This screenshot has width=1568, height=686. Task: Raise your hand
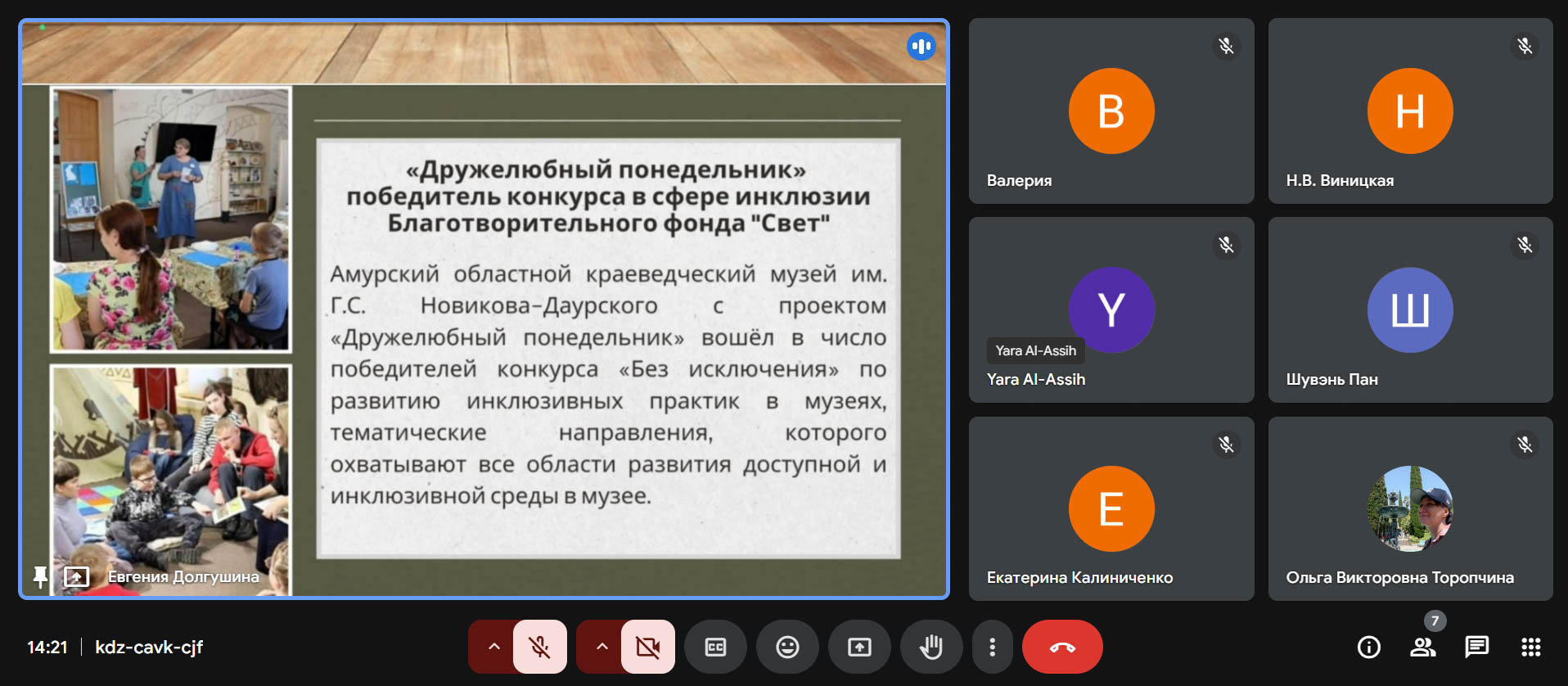931,647
